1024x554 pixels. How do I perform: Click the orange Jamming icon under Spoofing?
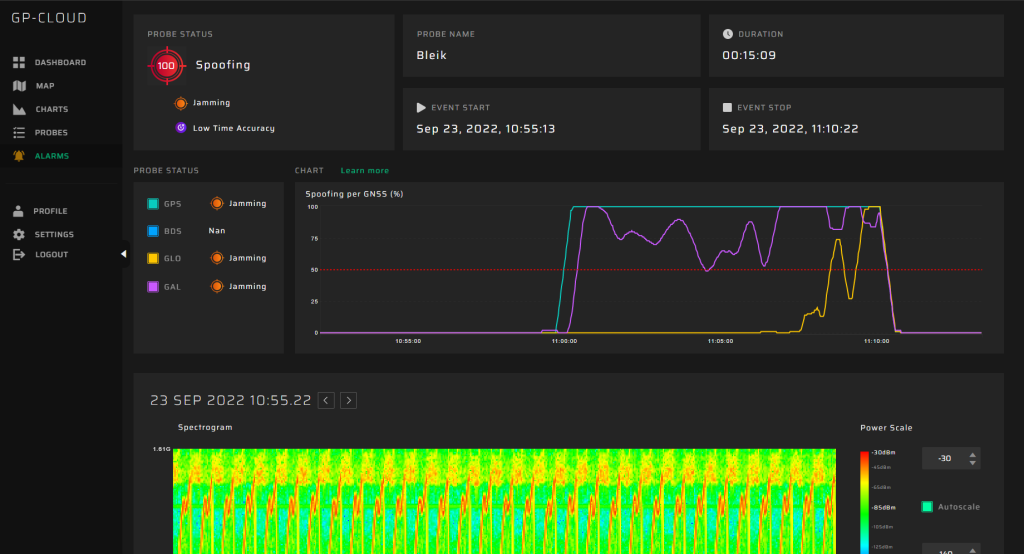pyautogui.click(x=181, y=103)
